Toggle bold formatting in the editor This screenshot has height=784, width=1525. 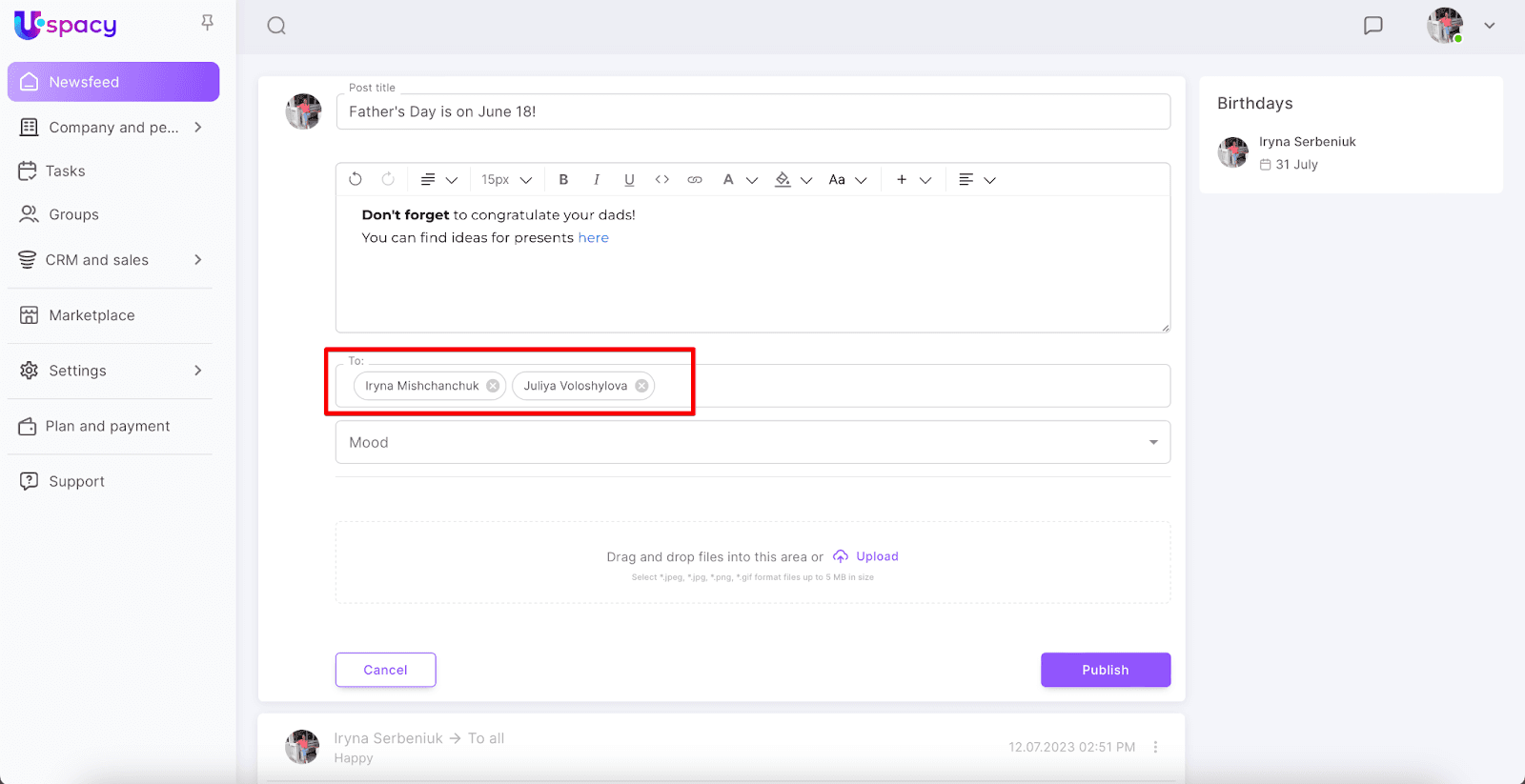(563, 179)
